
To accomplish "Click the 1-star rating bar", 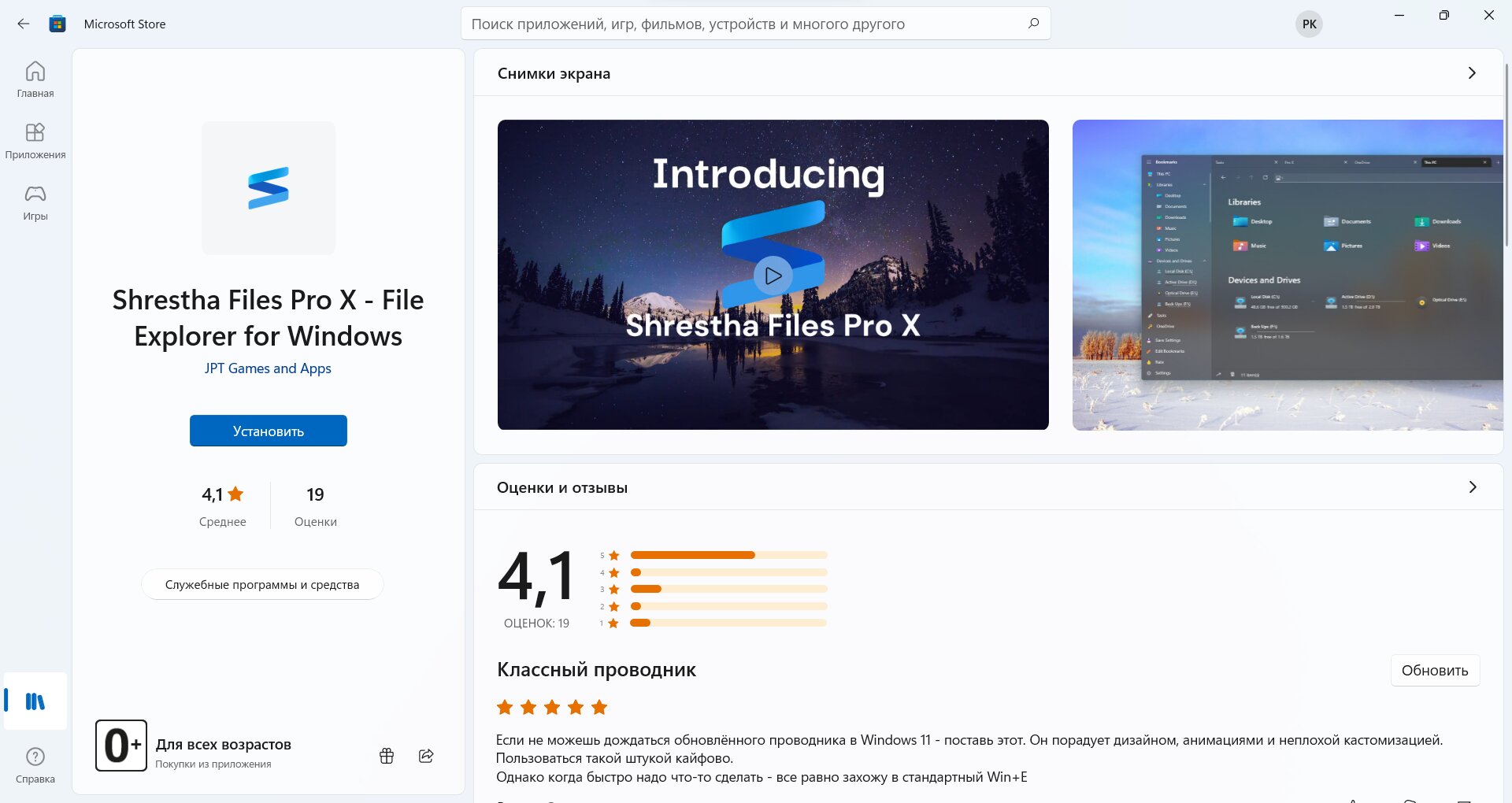I will click(x=728, y=623).
